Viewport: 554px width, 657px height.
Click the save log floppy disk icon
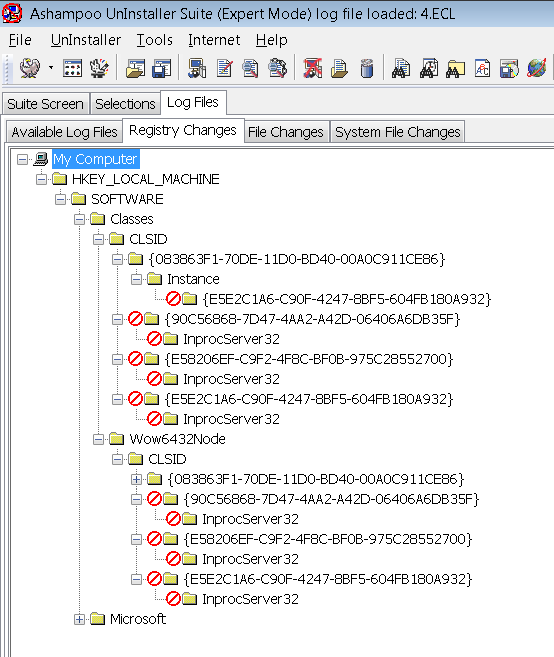click(x=162, y=68)
